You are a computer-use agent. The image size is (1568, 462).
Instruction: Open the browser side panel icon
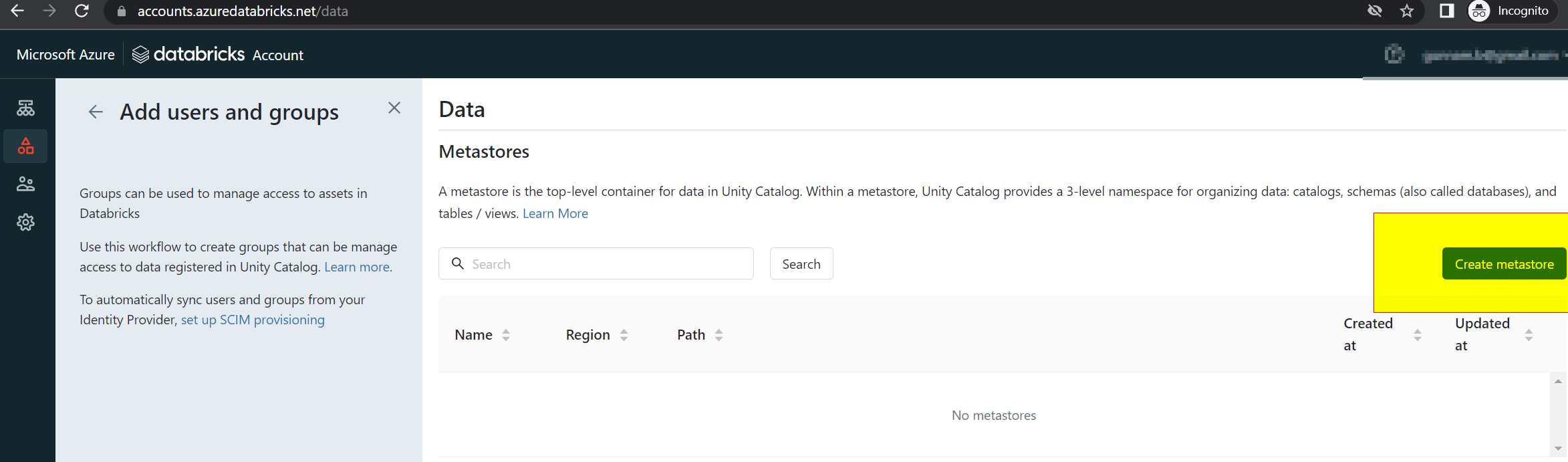1446,11
